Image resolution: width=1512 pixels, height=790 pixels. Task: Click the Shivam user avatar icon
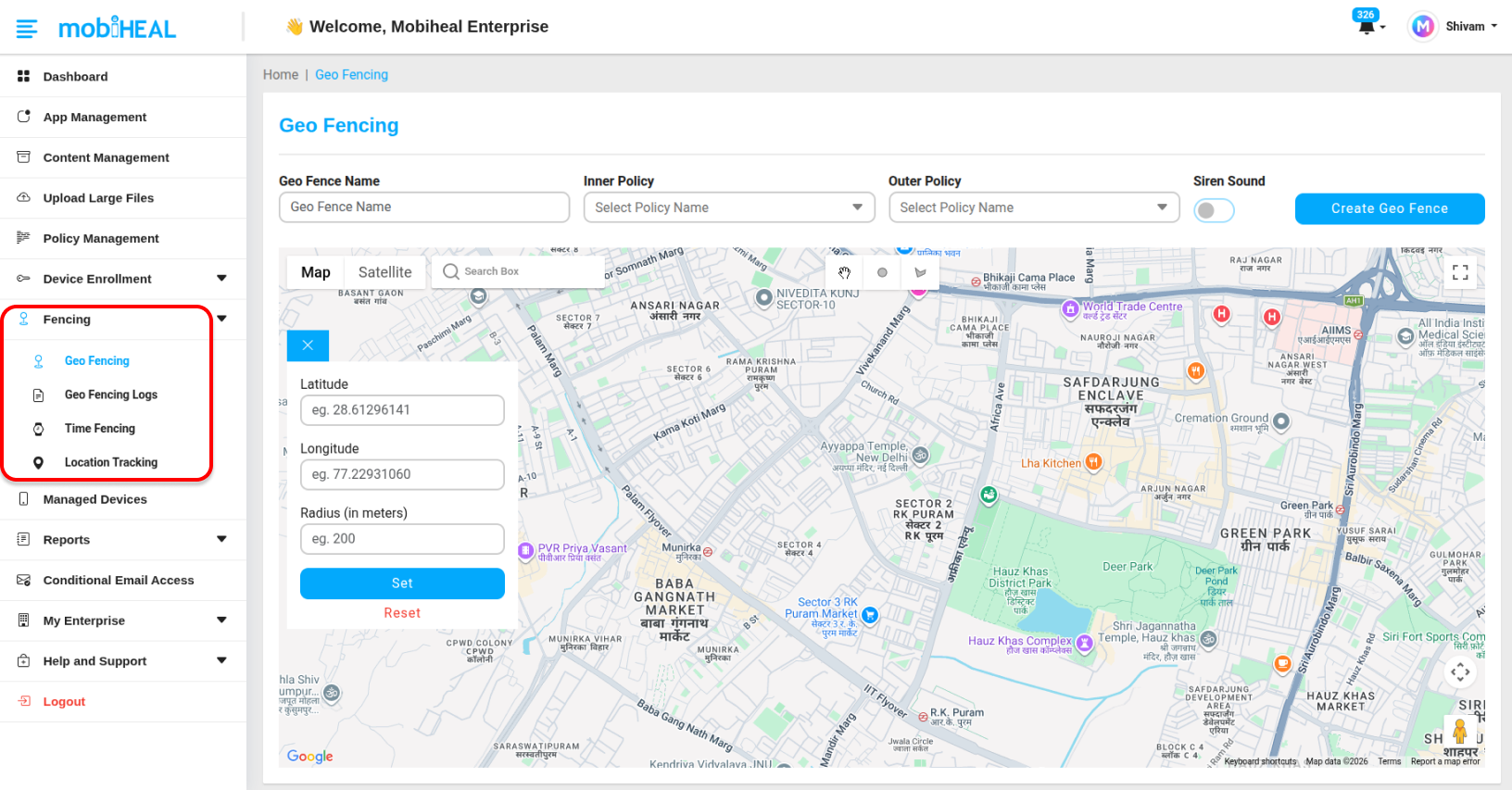pos(1423,27)
